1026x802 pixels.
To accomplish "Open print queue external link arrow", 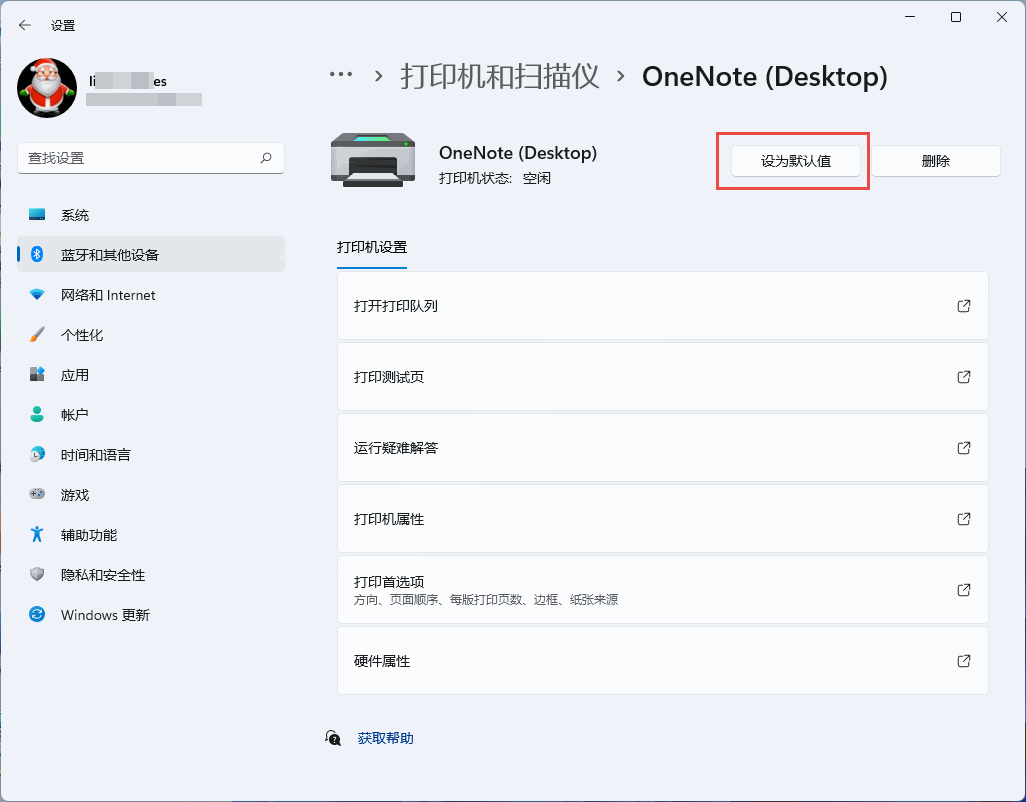I will click(x=964, y=305).
